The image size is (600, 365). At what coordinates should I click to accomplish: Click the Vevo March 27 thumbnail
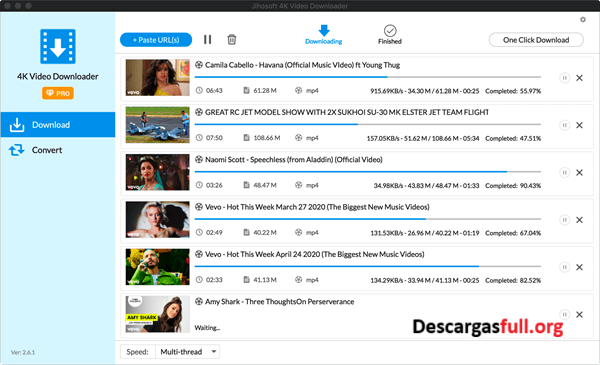click(x=158, y=219)
